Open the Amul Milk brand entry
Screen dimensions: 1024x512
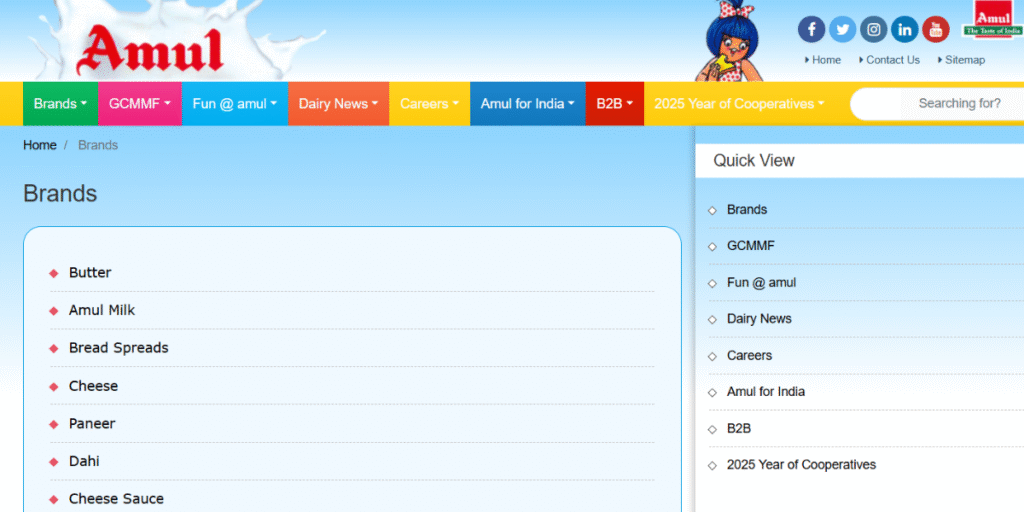[102, 310]
